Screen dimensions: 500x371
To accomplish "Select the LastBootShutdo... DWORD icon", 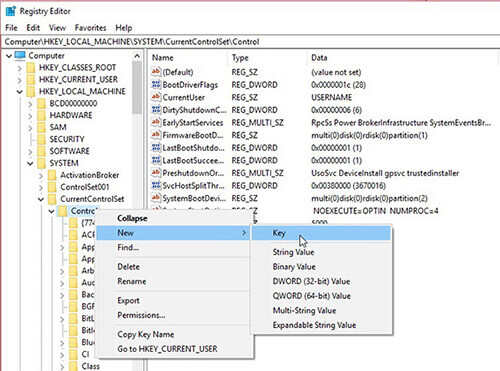I will tap(156, 148).
